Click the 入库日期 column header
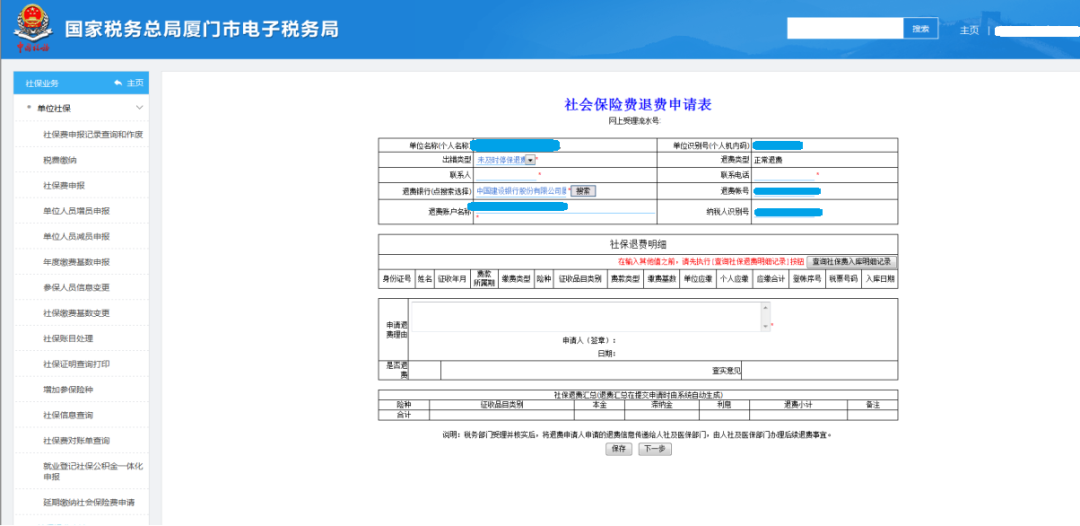Image resolution: width=1080 pixels, height=526 pixels. 880,278
